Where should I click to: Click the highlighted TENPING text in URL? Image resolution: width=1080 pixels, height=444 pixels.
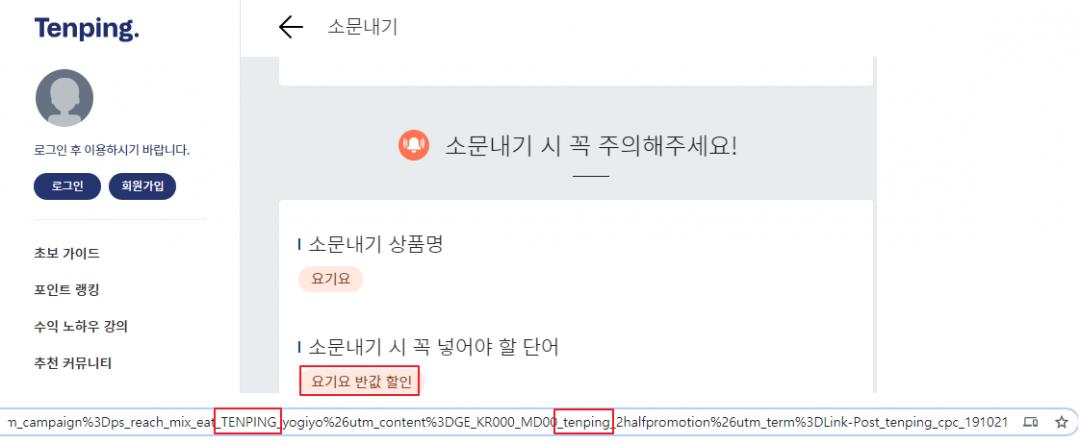(248, 421)
